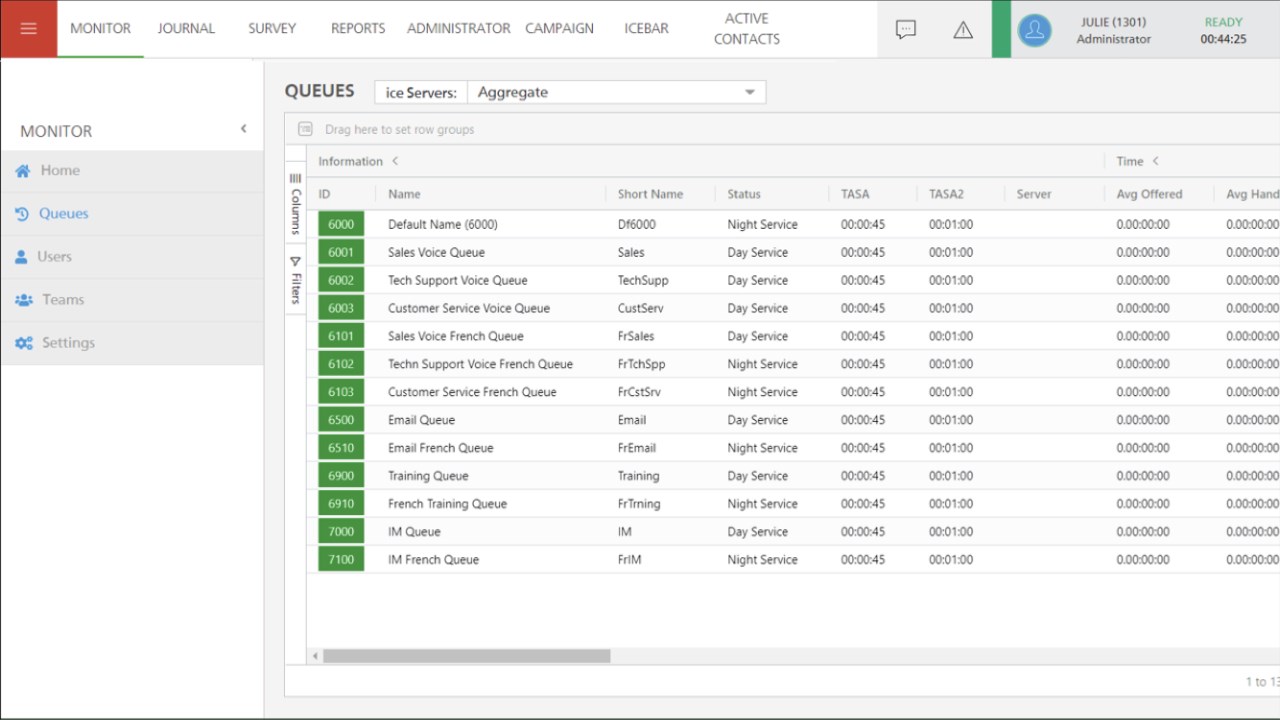The height and width of the screenshot is (720, 1280).
Task: Select the Email French Queue name
Action: pos(440,448)
